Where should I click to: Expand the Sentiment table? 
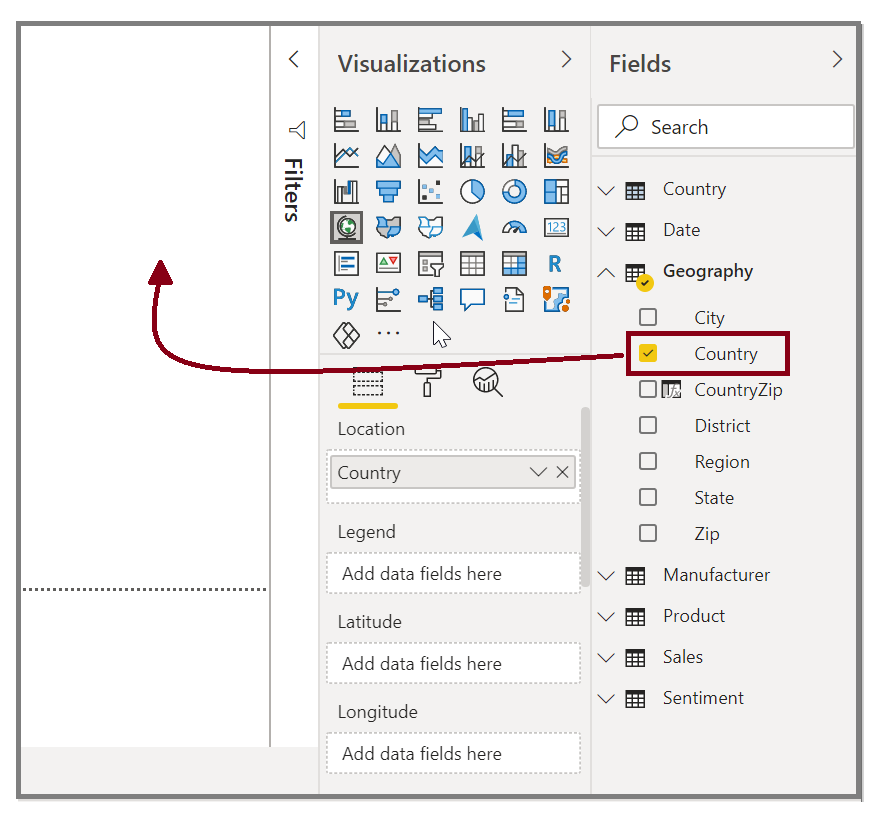606,699
